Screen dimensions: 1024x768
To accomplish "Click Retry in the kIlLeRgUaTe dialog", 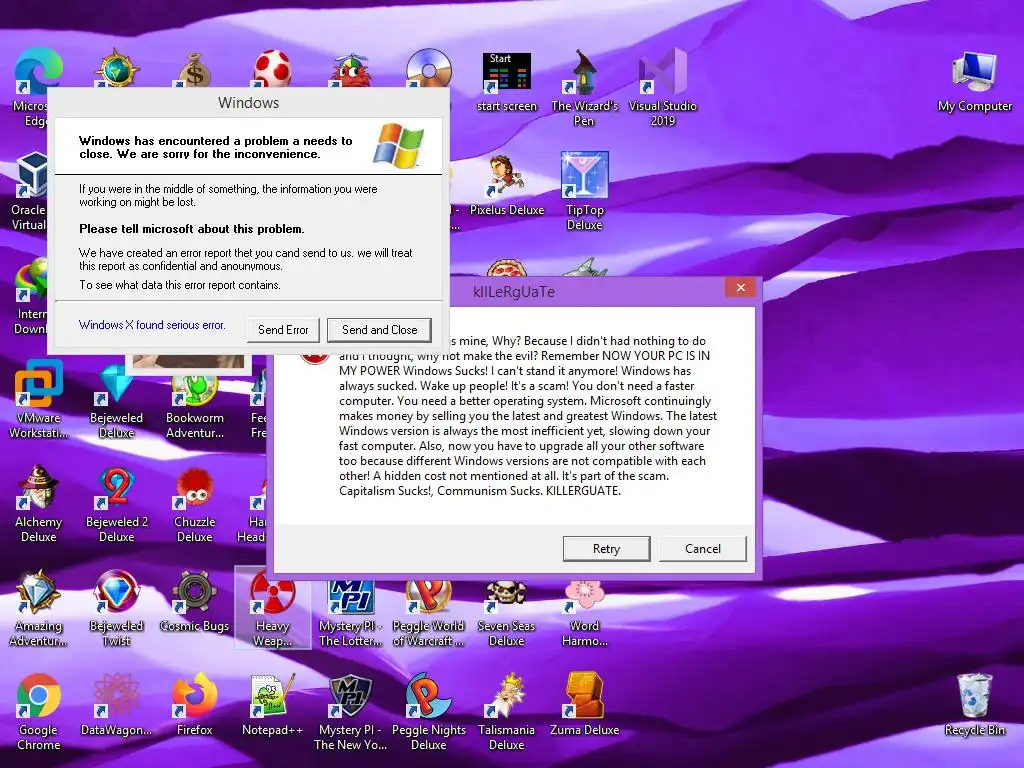I will [x=607, y=549].
